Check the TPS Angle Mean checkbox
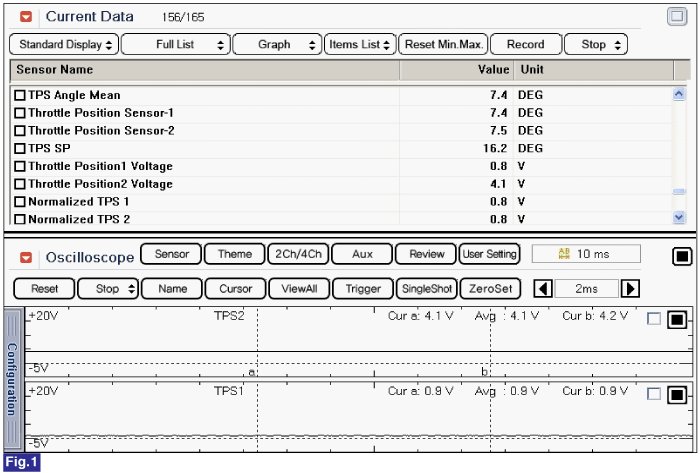Viewport: 700px width, 473px height. [x=20, y=96]
